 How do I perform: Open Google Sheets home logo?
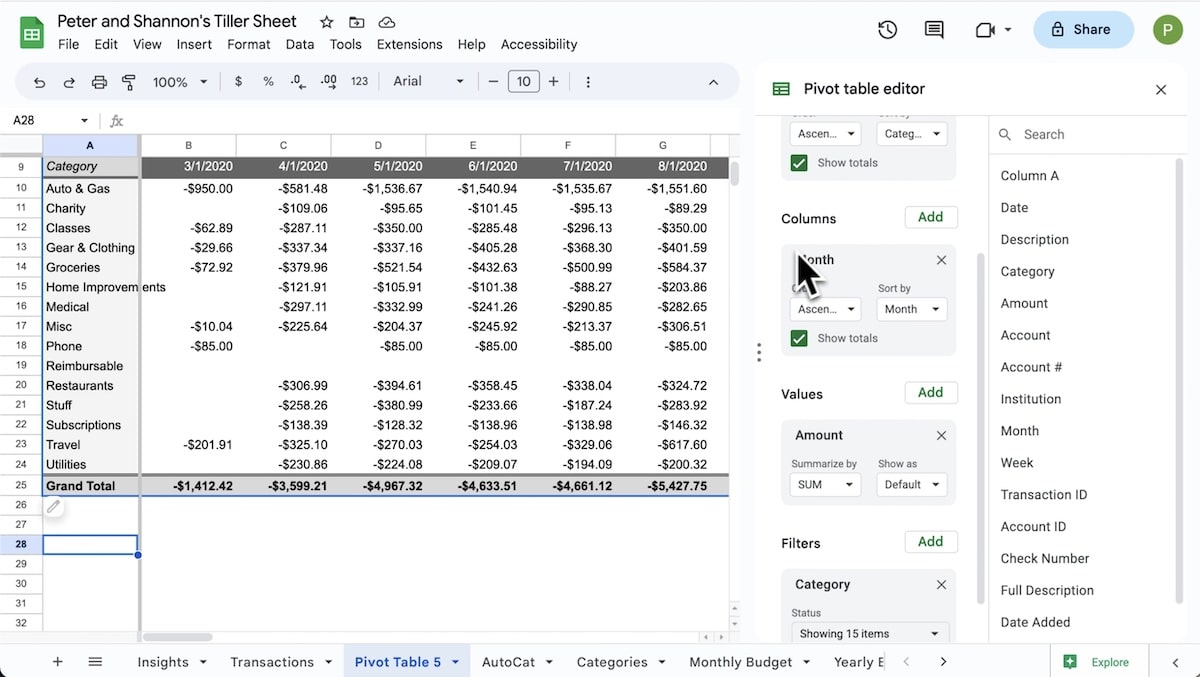coord(32,32)
